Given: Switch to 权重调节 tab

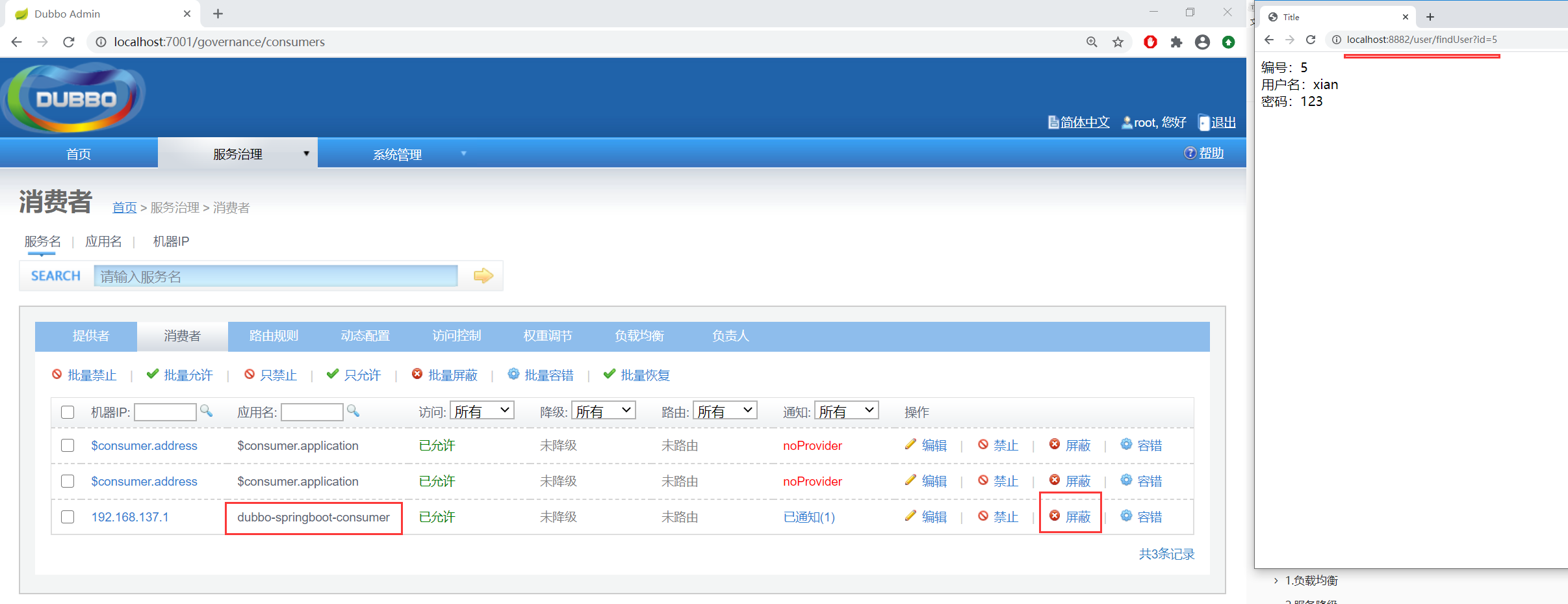Looking at the screenshot, I should [x=548, y=336].
